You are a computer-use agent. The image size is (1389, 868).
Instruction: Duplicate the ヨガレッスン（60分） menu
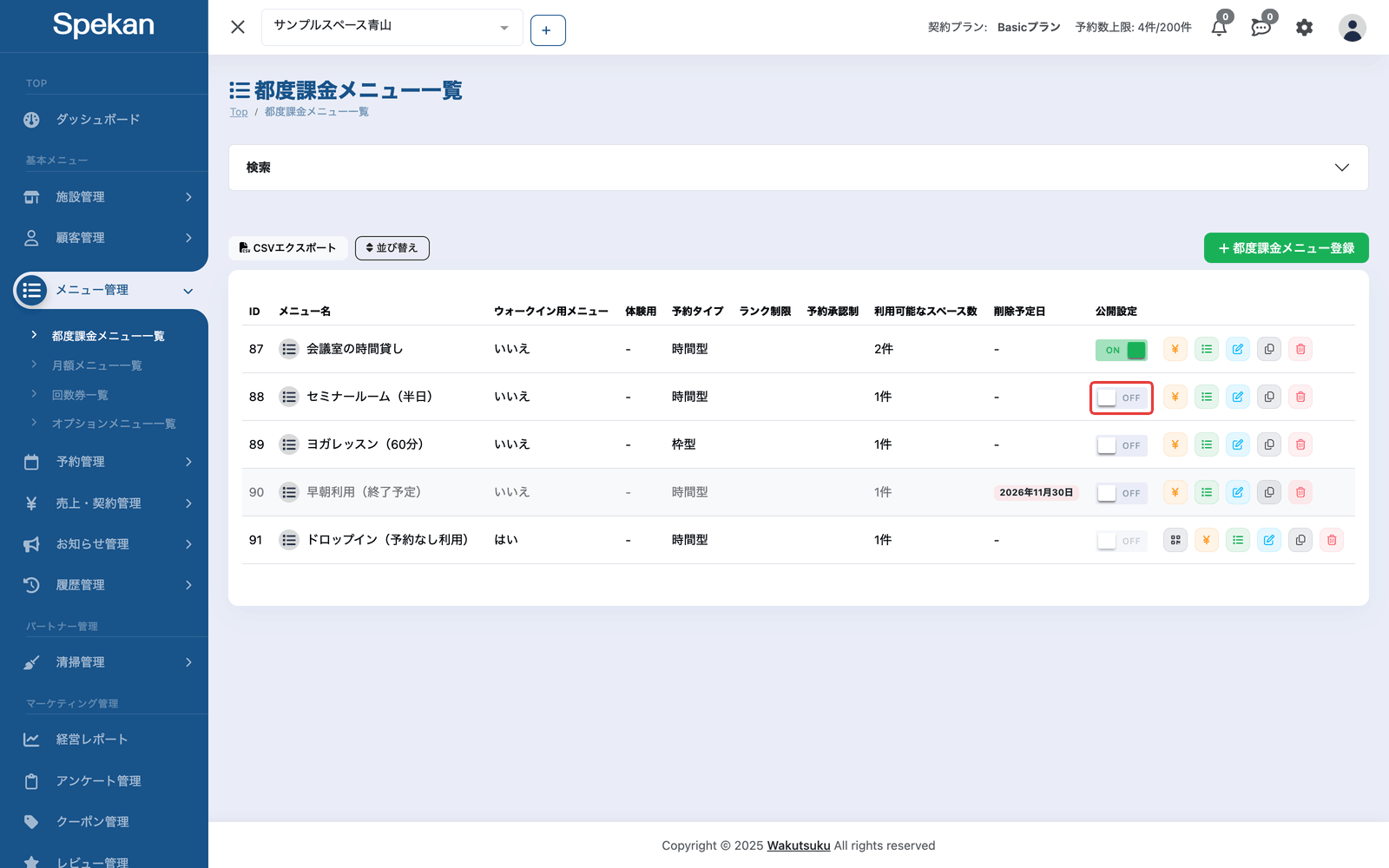pos(1269,444)
